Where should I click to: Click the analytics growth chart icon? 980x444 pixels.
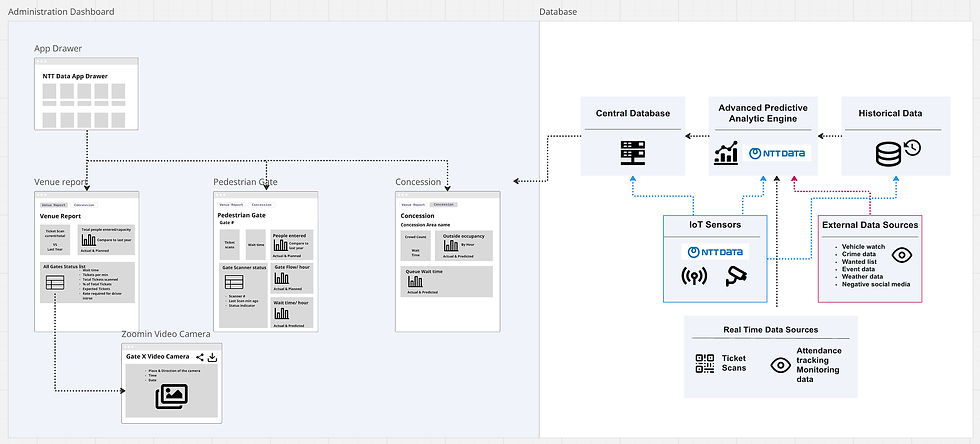click(x=726, y=153)
